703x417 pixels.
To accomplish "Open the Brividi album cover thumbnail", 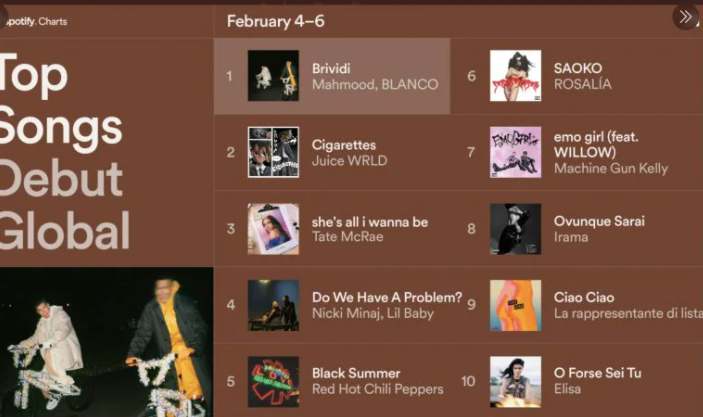I will [273, 76].
